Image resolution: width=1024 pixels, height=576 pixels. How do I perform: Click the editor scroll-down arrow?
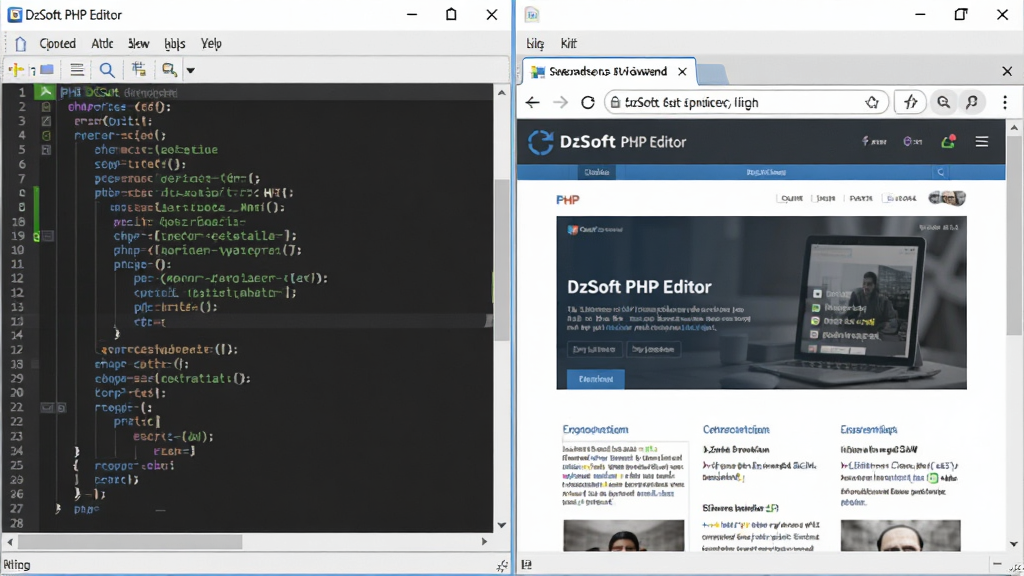502,525
